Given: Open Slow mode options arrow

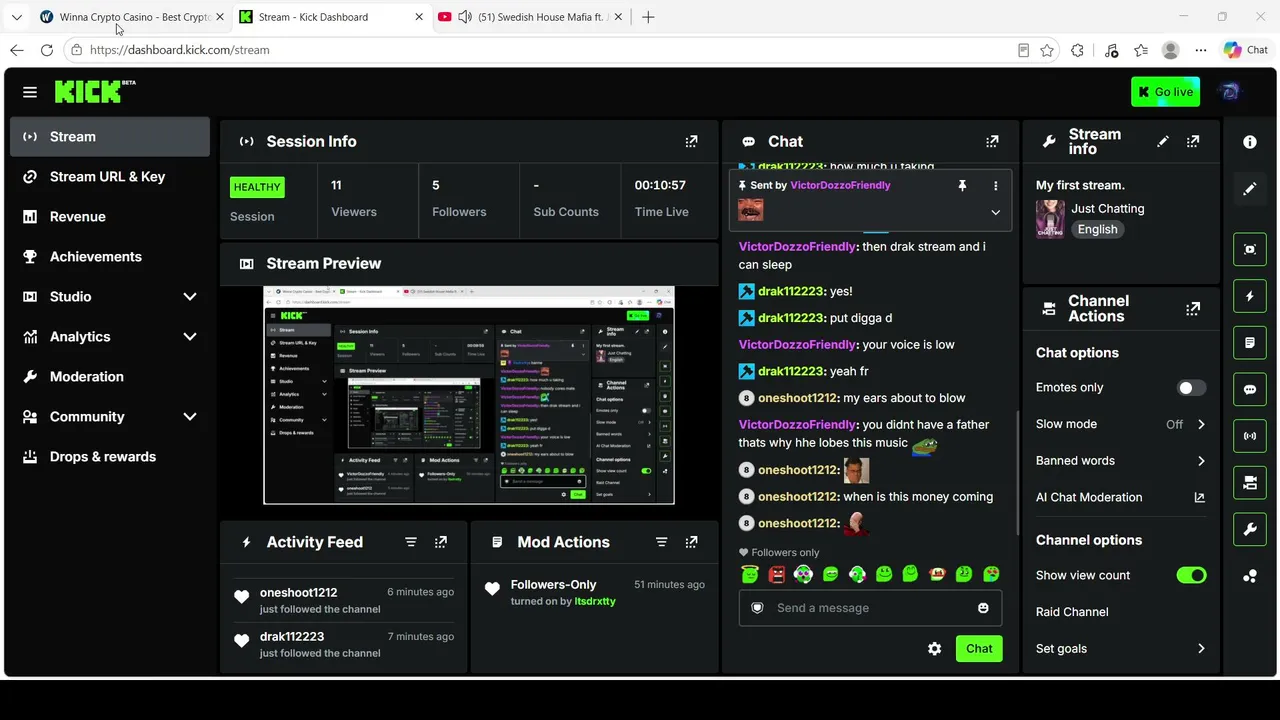Looking at the screenshot, I should coord(1201,424).
